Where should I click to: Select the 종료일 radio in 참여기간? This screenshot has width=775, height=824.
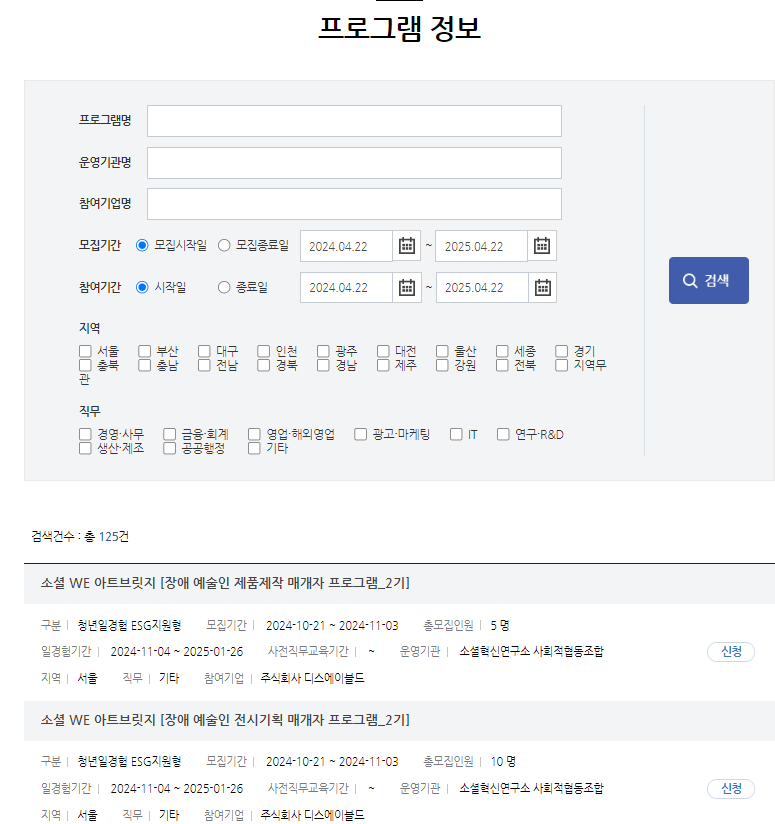224,287
